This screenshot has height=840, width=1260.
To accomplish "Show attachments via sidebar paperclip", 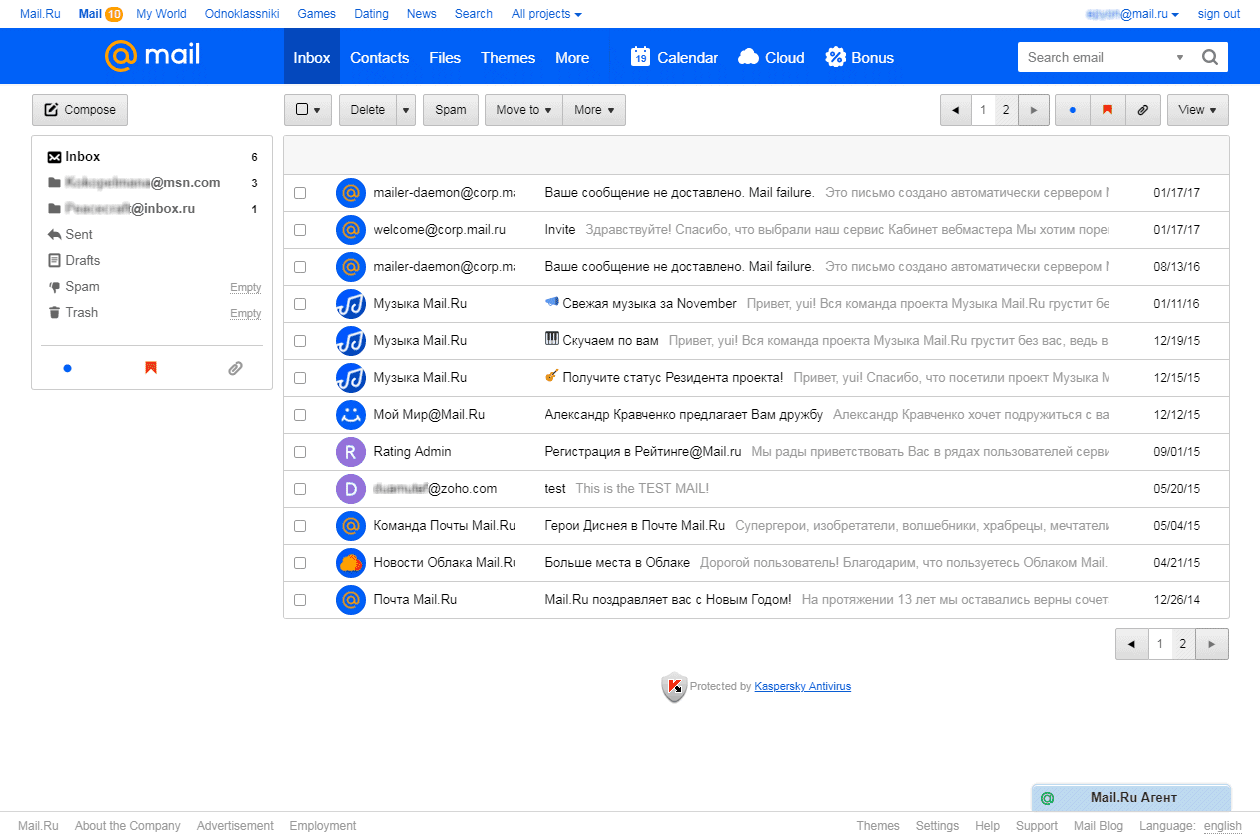I will [235, 368].
